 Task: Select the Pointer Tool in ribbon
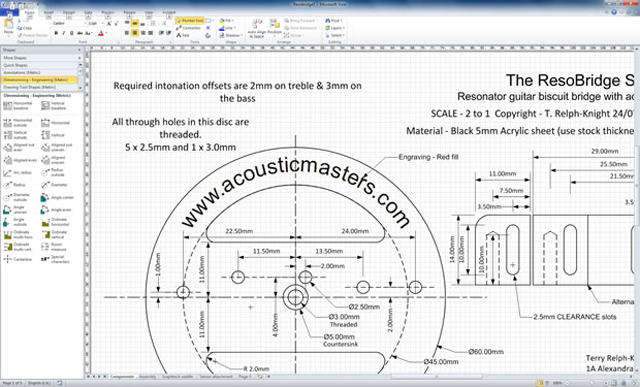(190, 20)
